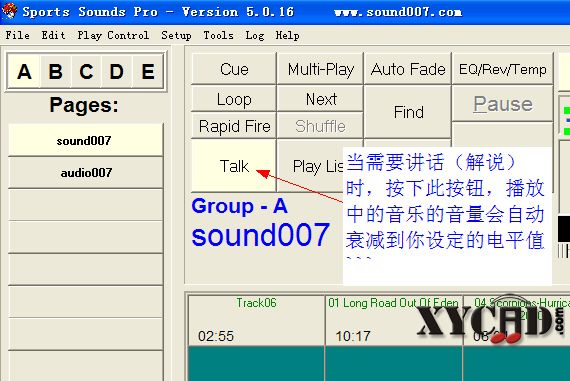
Task: Select group D tab
Action: click(x=117, y=71)
